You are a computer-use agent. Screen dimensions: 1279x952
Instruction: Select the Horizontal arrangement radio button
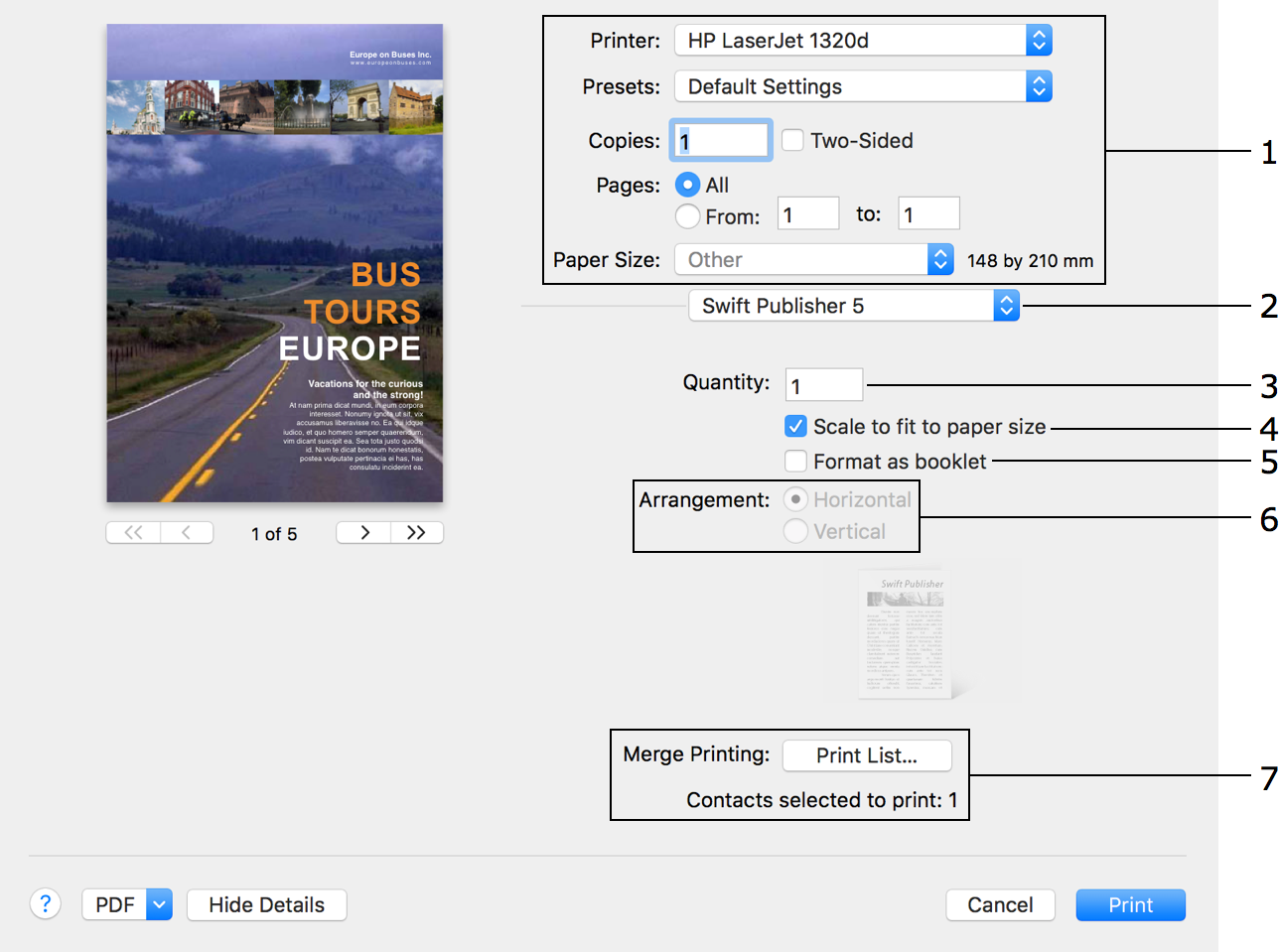[x=795, y=499]
